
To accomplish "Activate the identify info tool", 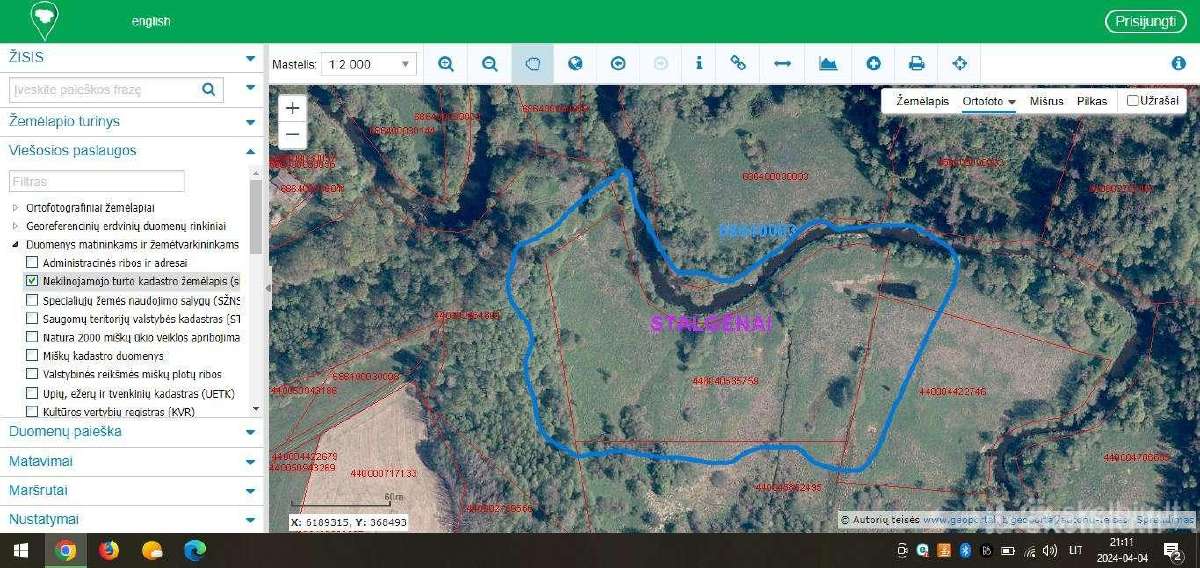I will 699,63.
